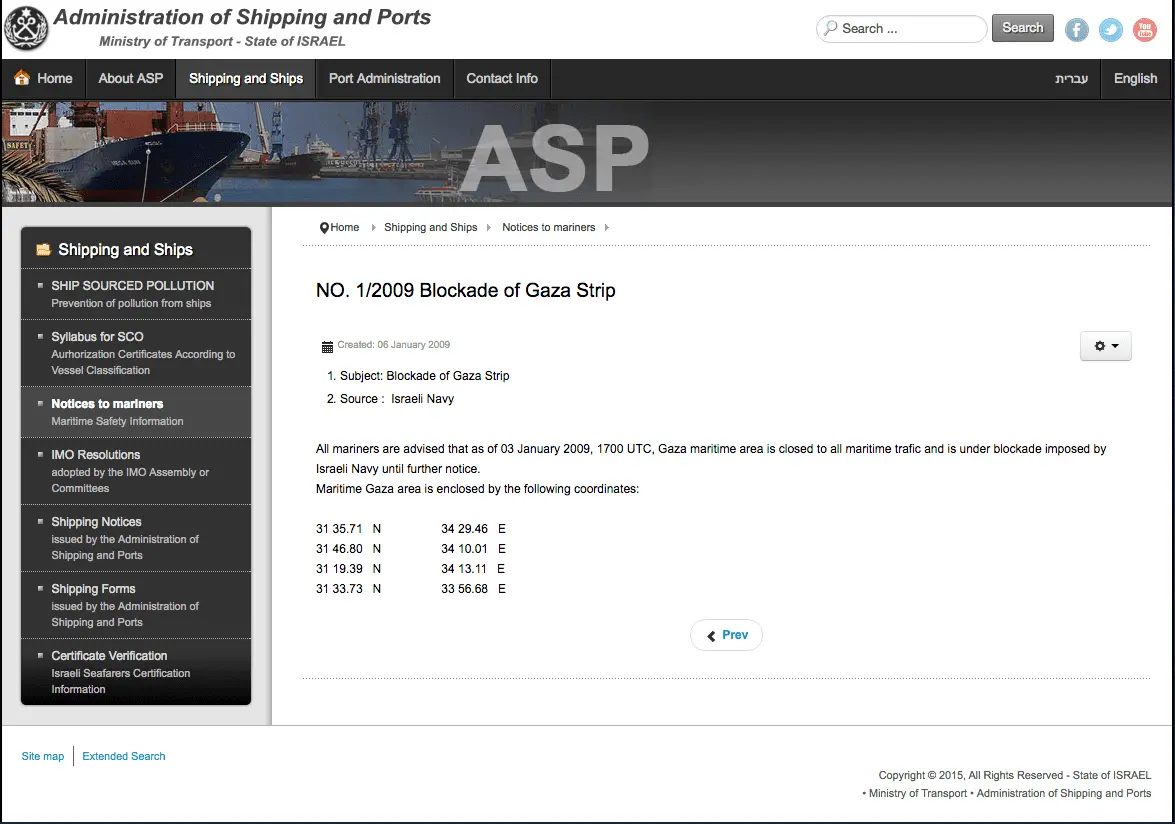Image resolution: width=1175 pixels, height=824 pixels.
Task: Click the ASP emblem logo
Action: pos(27,28)
